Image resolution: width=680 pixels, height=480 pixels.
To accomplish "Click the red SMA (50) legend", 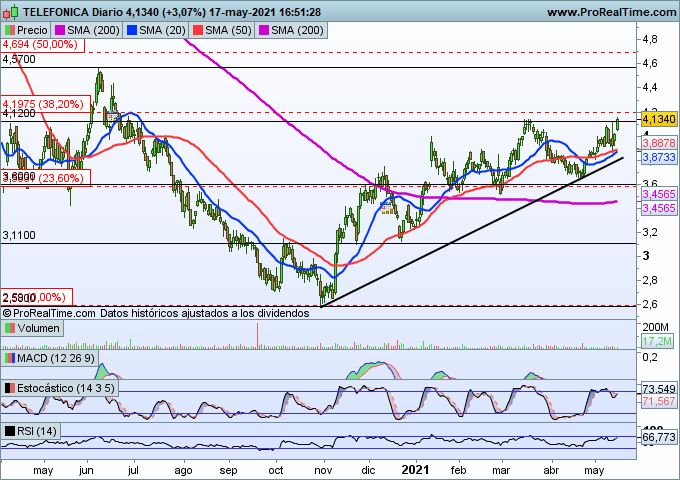I will [x=222, y=30].
